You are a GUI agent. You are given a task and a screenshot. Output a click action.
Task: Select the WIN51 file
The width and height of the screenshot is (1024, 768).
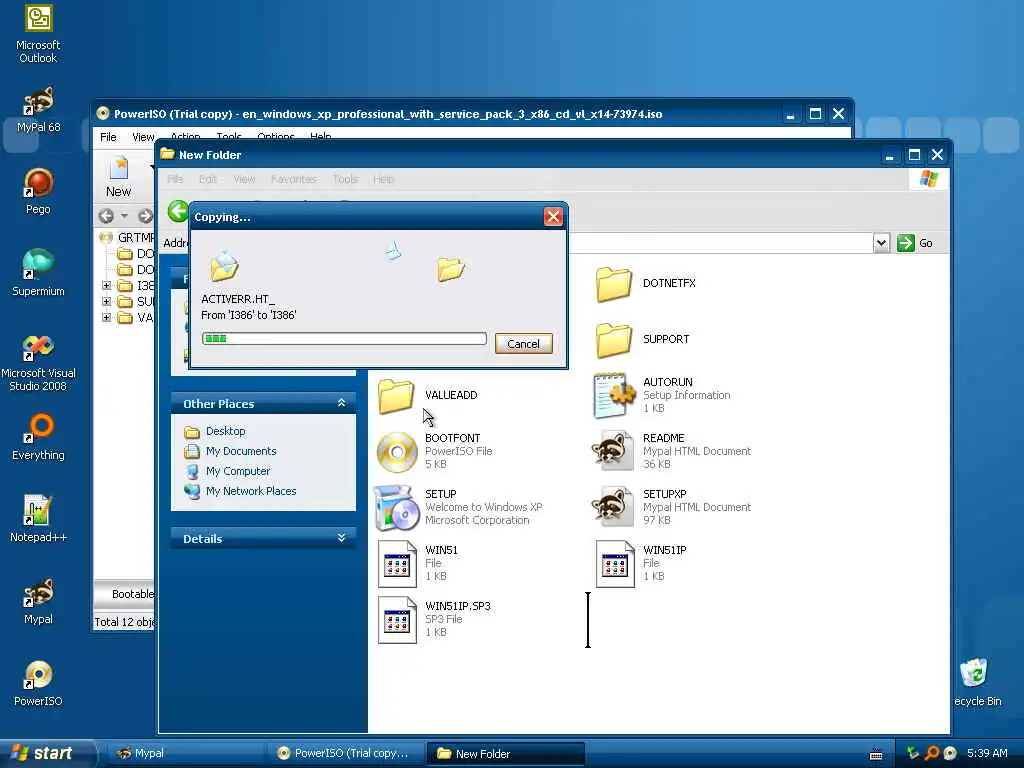pos(418,564)
